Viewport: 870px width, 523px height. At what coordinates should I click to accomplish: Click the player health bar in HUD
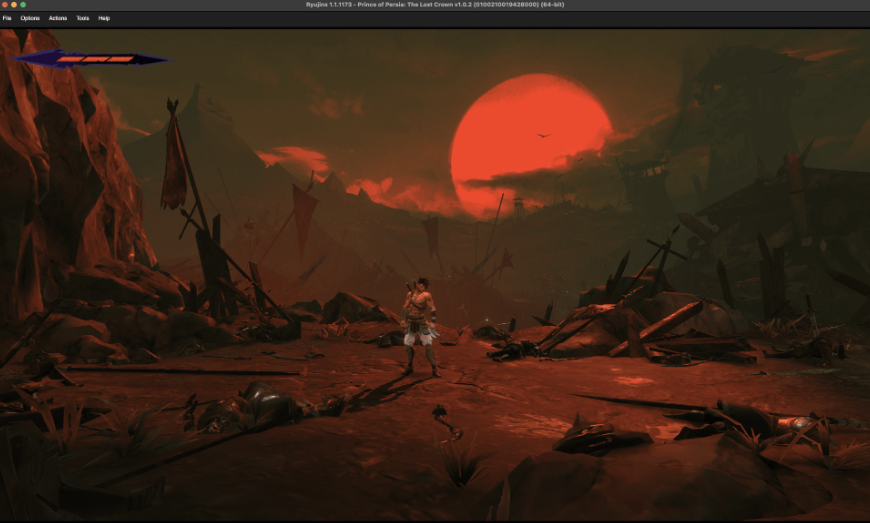(94, 59)
